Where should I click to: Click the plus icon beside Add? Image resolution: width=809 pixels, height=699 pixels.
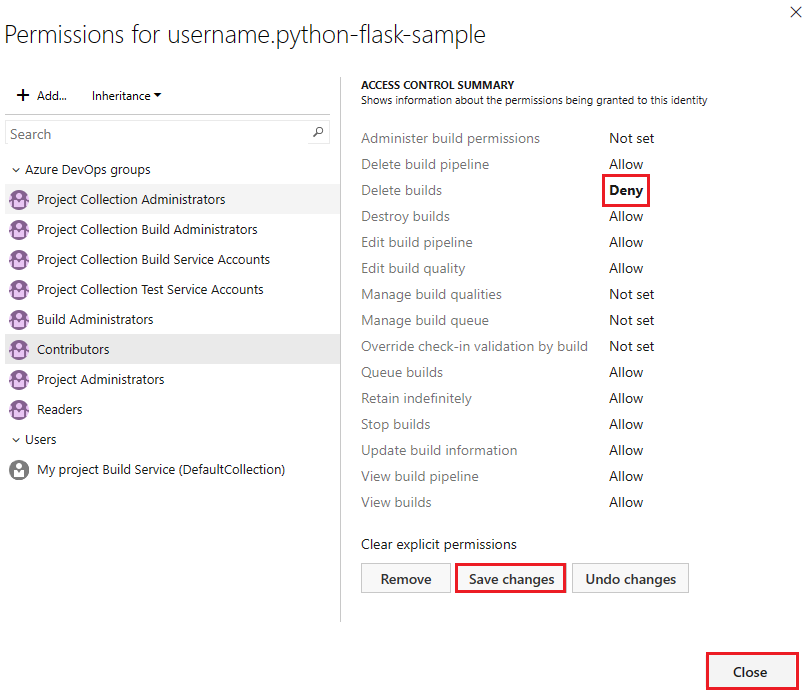(23, 96)
